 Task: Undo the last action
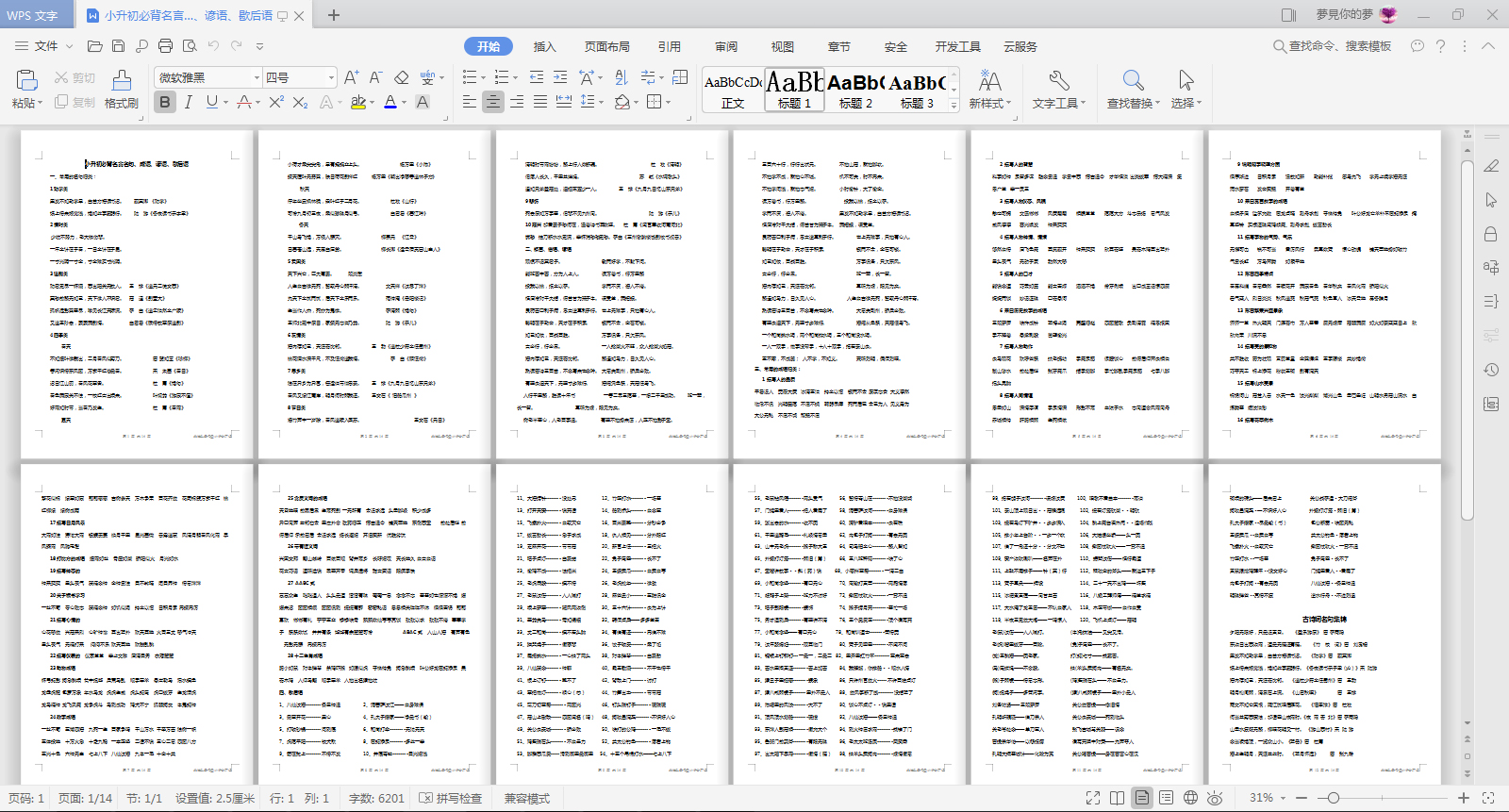(213, 46)
